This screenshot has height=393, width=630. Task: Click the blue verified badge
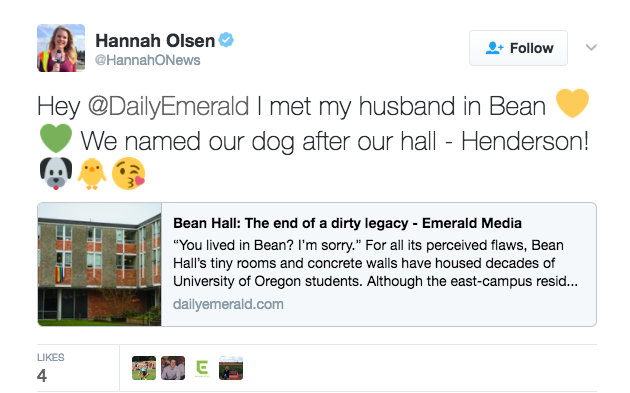click(x=226, y=40)
